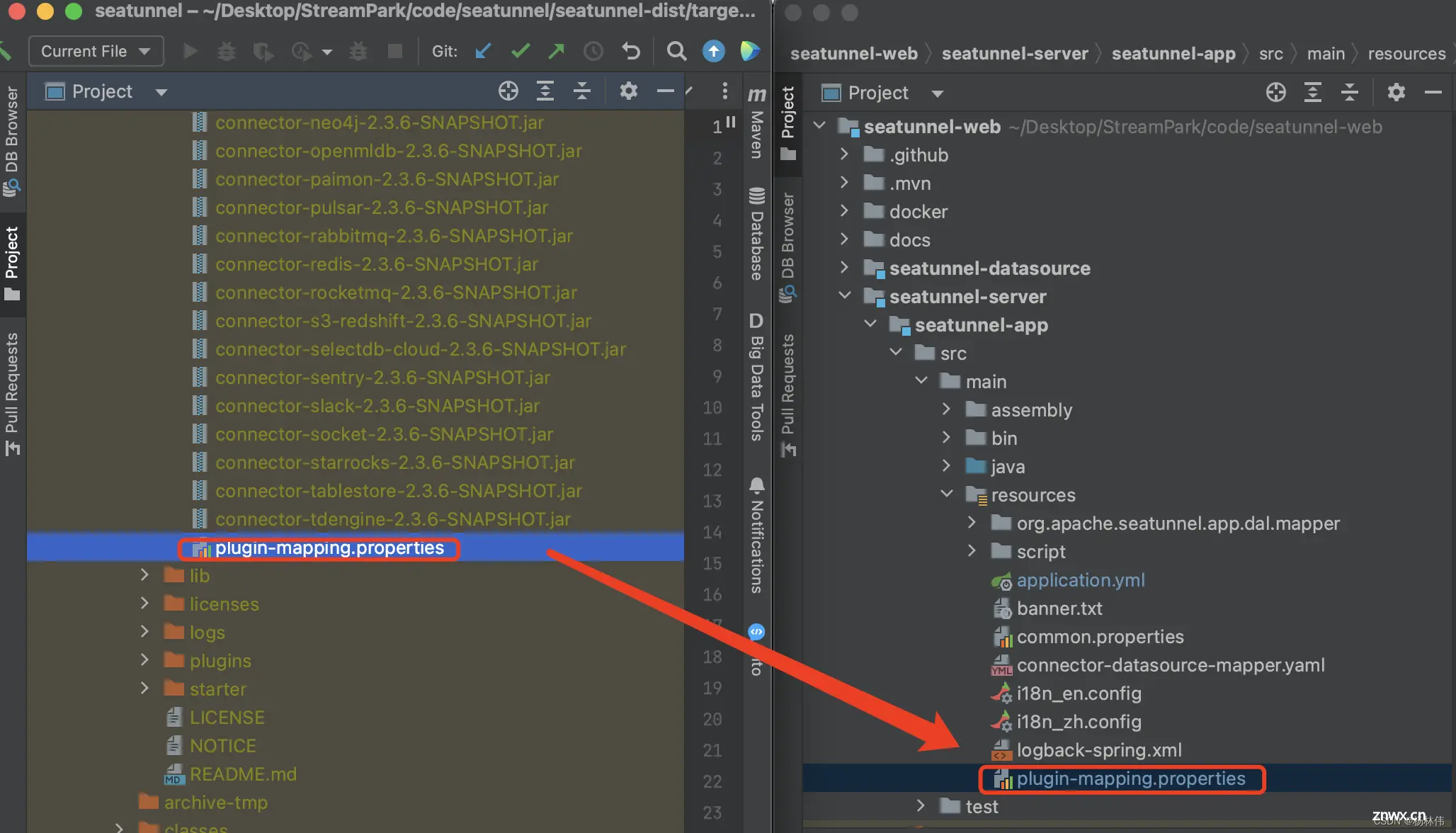Click Collapse All icon in left Project panel
Image resolution: width=1456 pixels, height=833 pixels.
(582, 91)
